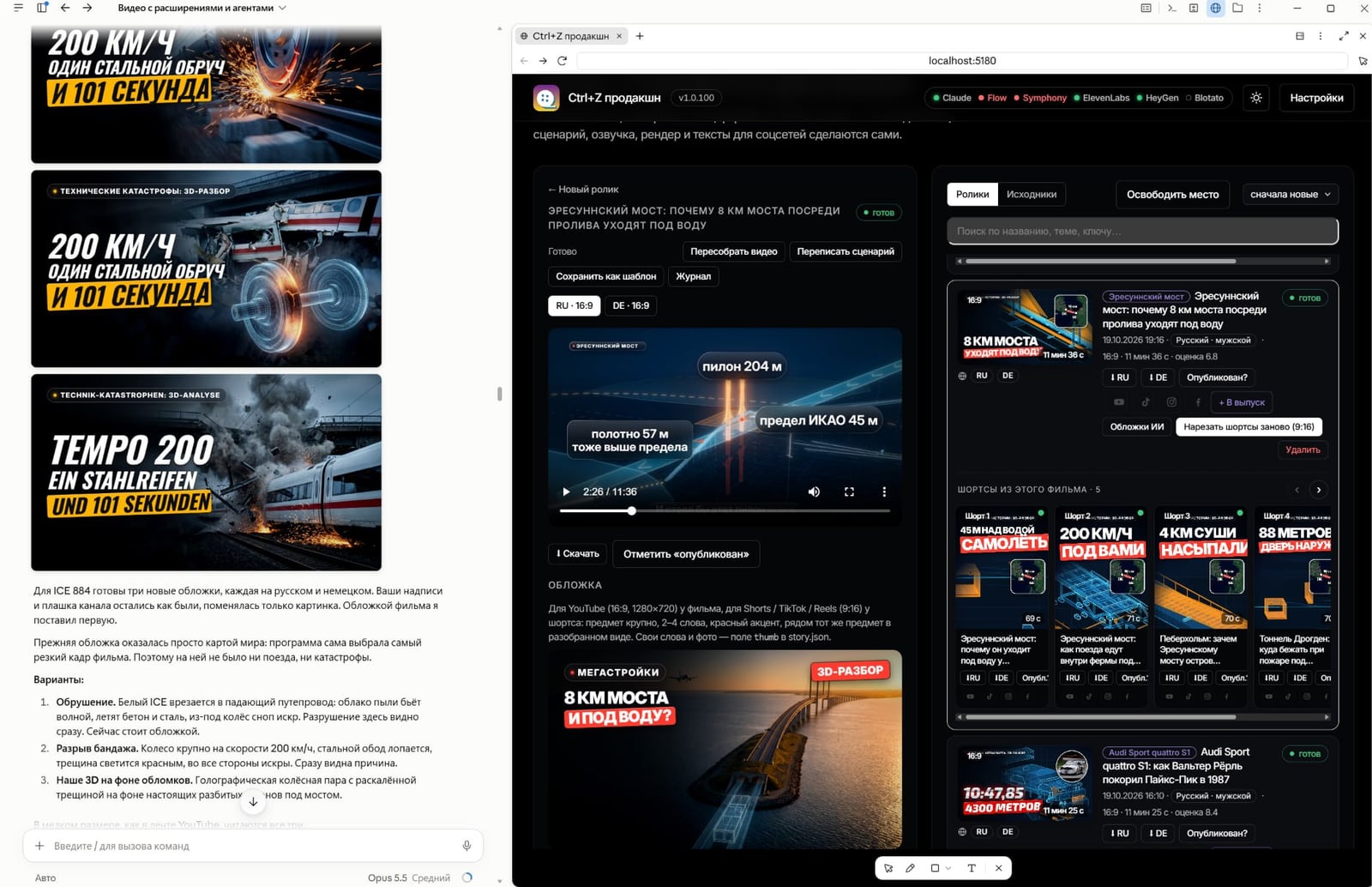1372x887 pixels.
Task: Click Освободить место button
Action: coord(1172,195)
